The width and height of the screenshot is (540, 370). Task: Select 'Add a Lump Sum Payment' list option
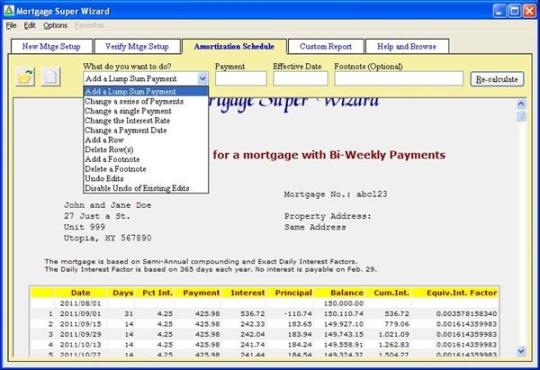point(146,92)
